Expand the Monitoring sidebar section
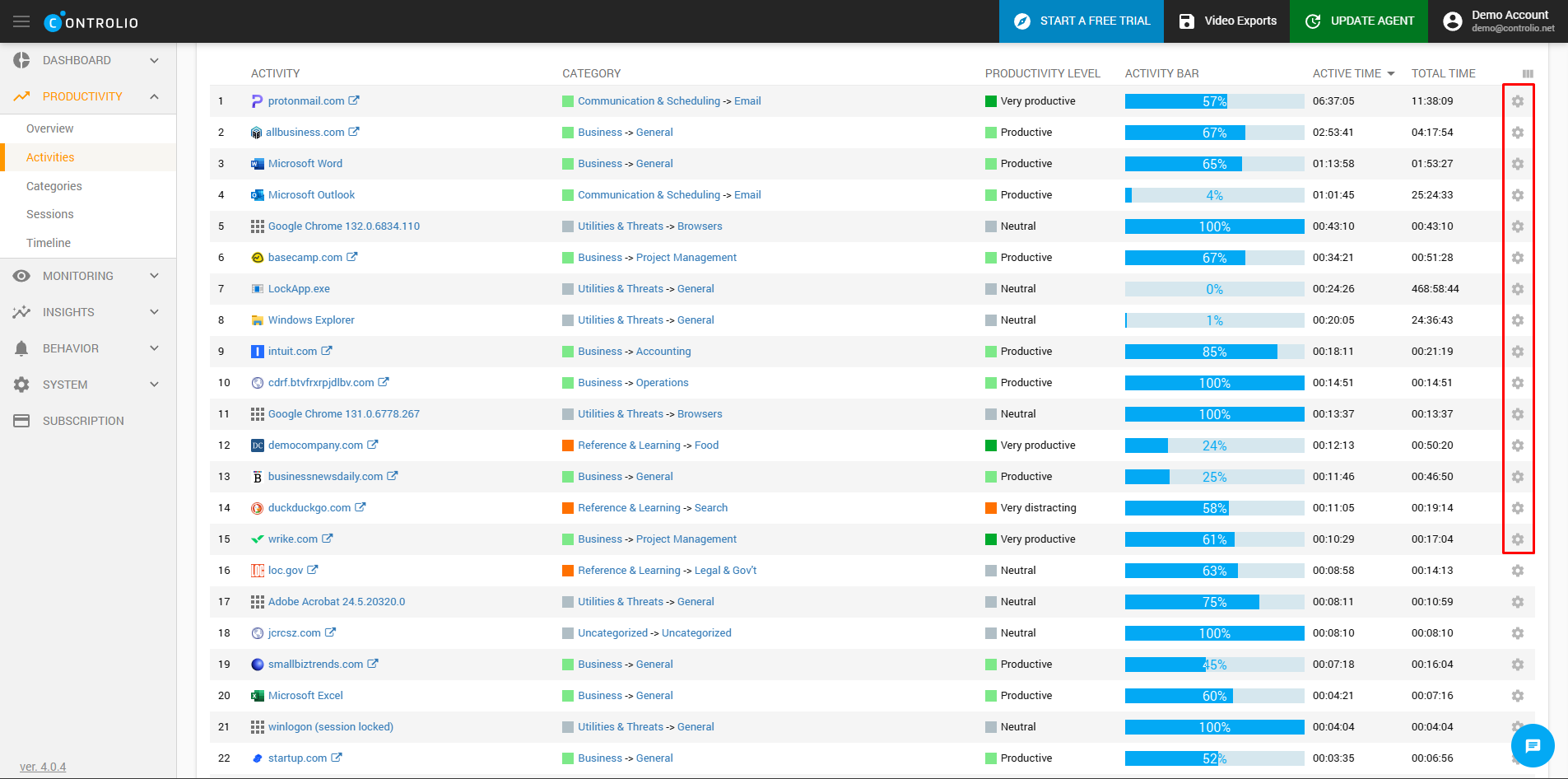Viewport: 1568px width, 779px height. click(88, 276)
